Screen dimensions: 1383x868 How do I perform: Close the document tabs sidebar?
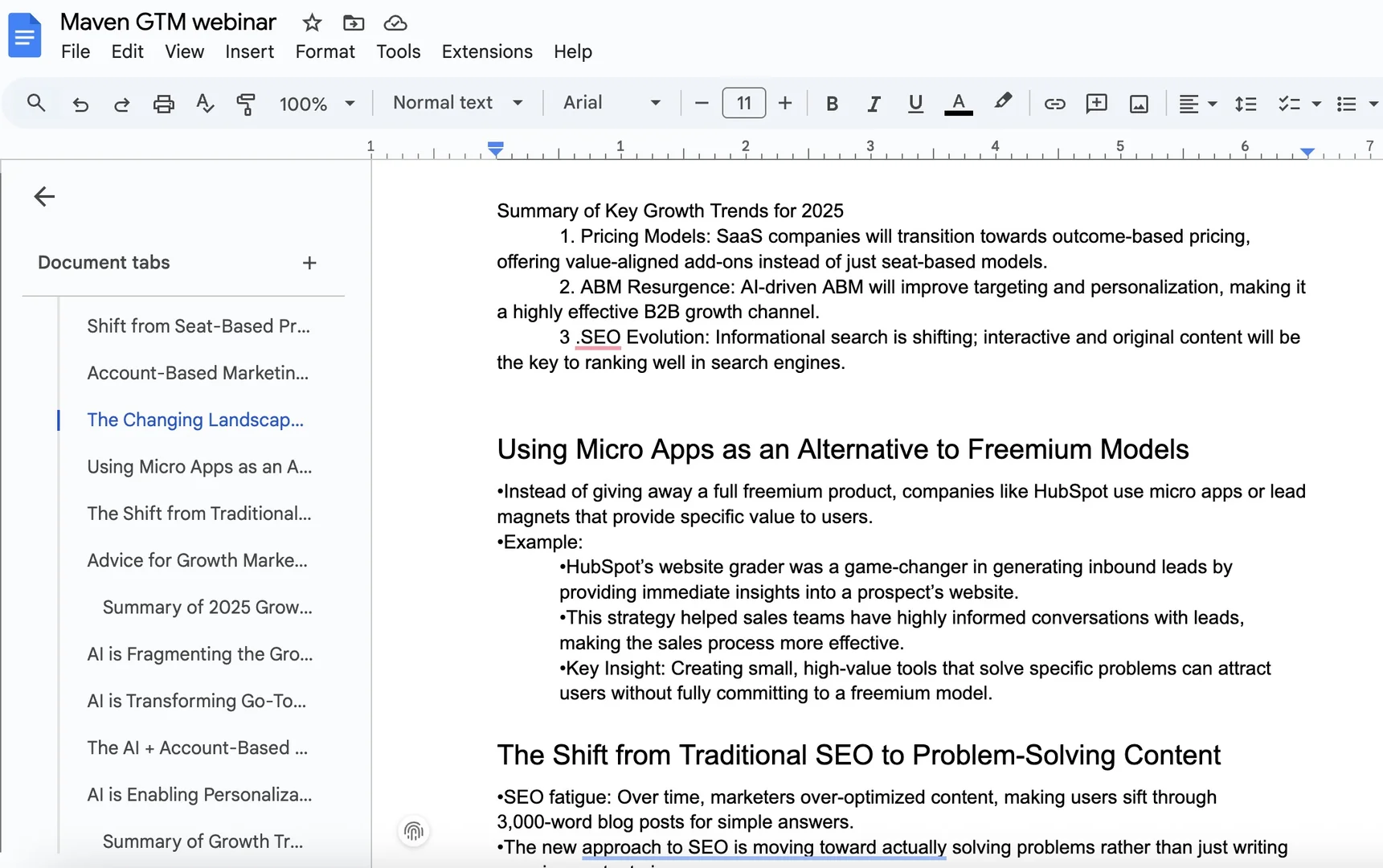point(44,196)
